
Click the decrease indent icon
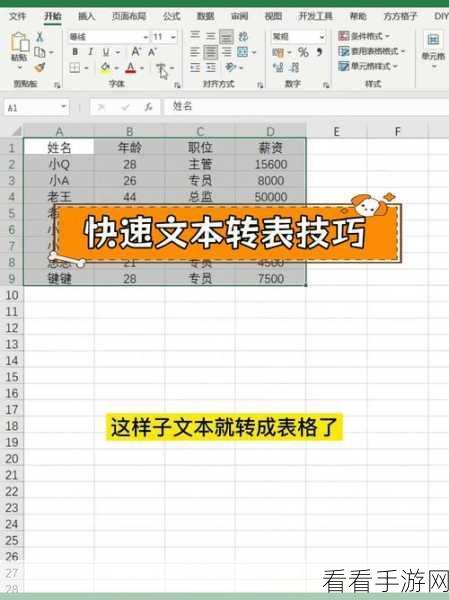coord(195,68)
